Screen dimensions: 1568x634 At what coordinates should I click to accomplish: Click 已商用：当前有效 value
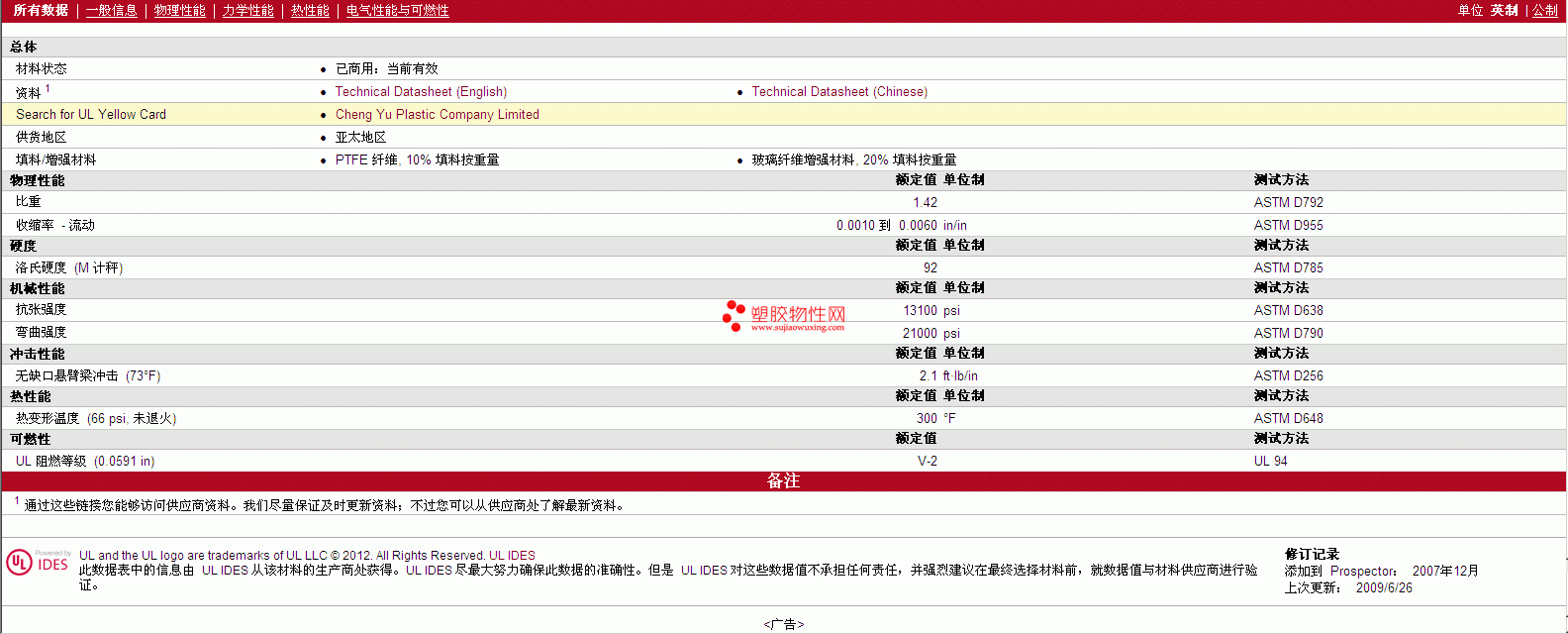click(x=386, y=68)
